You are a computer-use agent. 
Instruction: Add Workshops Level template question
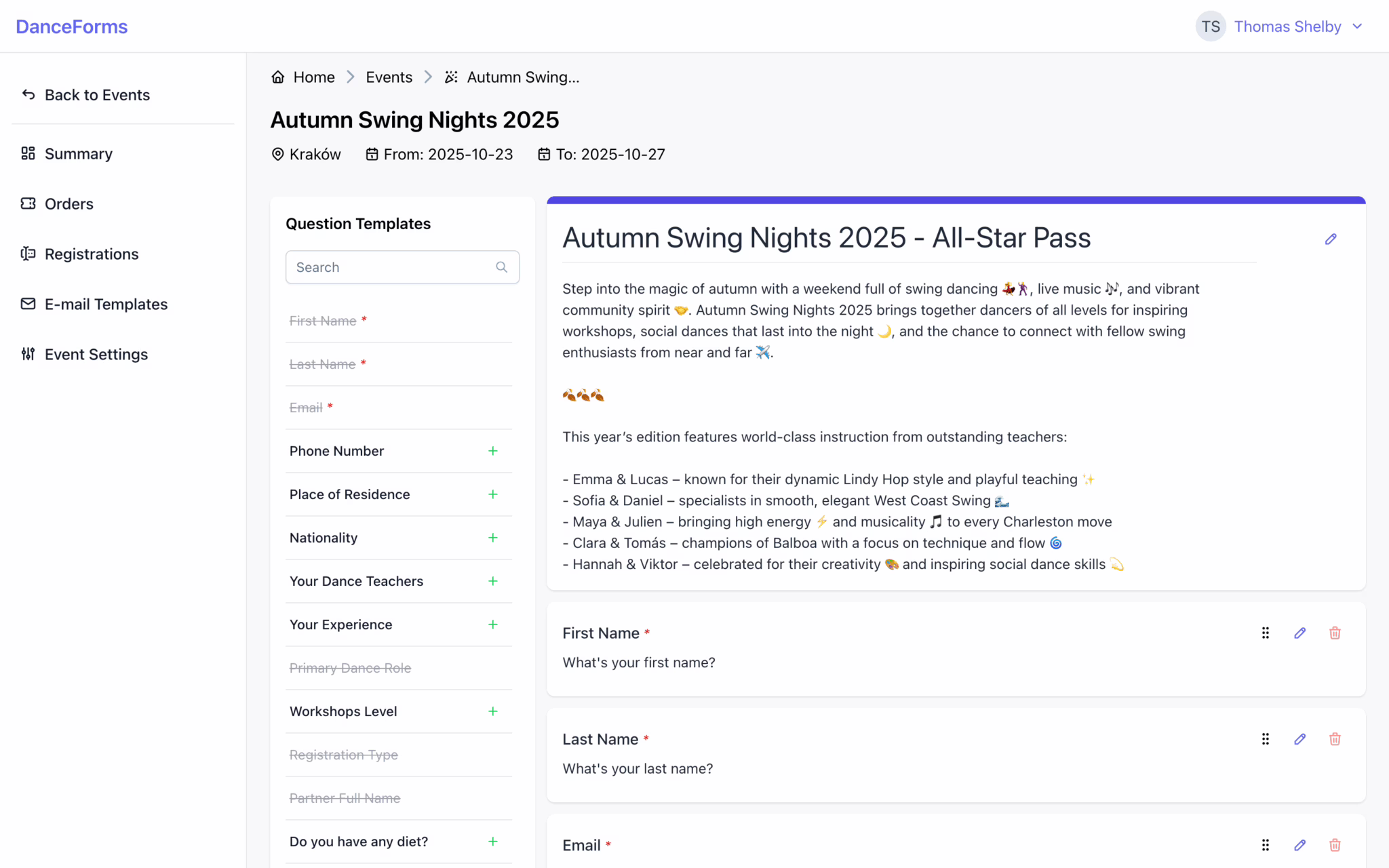click(x=493, y=711)
